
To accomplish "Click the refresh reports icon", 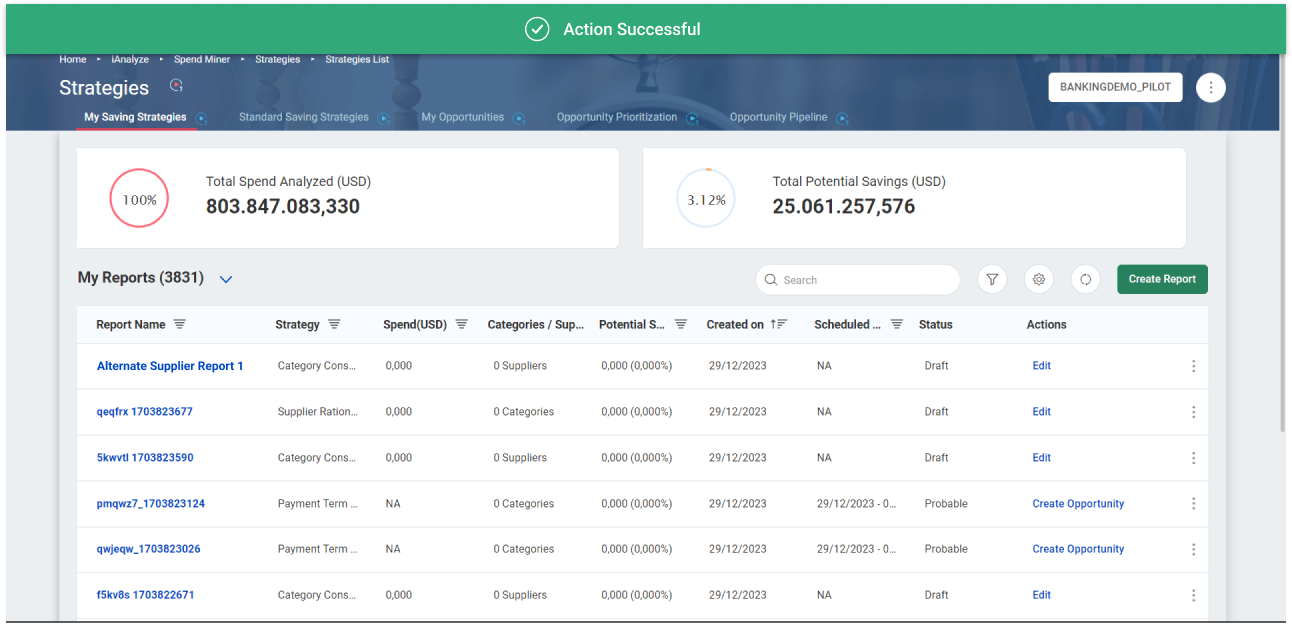I will 1085,280.
